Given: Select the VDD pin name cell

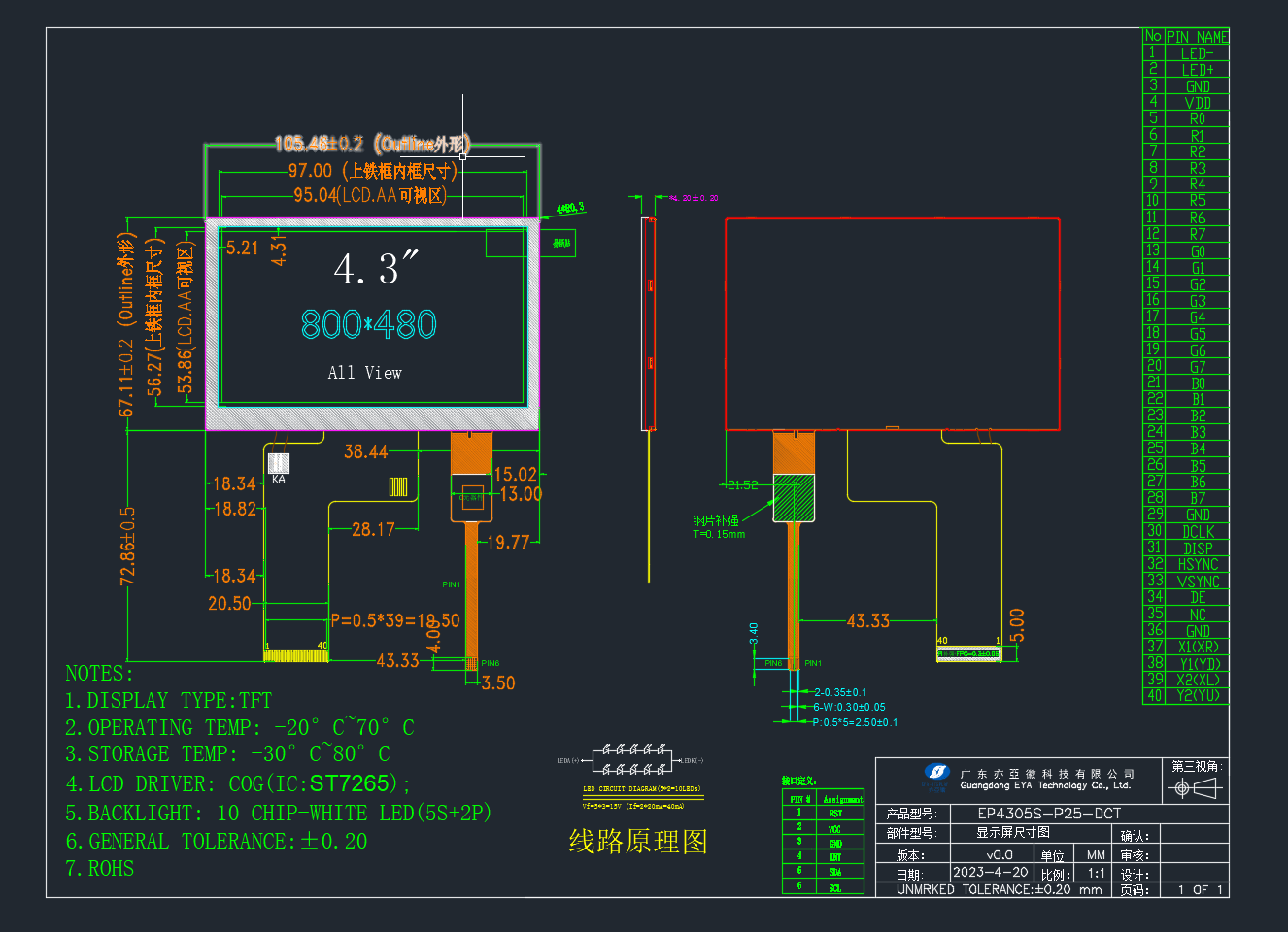Looking at the screenshot, I should point(1198,103).
